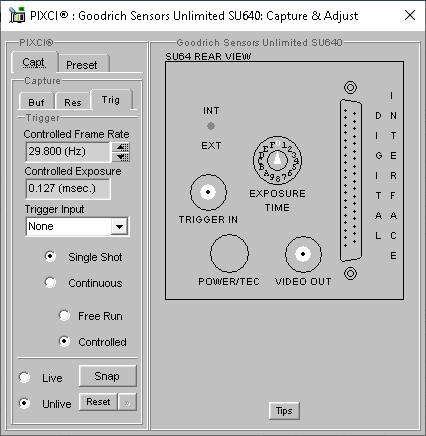Image resolution: width=426 pixels, height=436 pixels.
Task: Open the Trig capture tab
Action: coord(111,99)
